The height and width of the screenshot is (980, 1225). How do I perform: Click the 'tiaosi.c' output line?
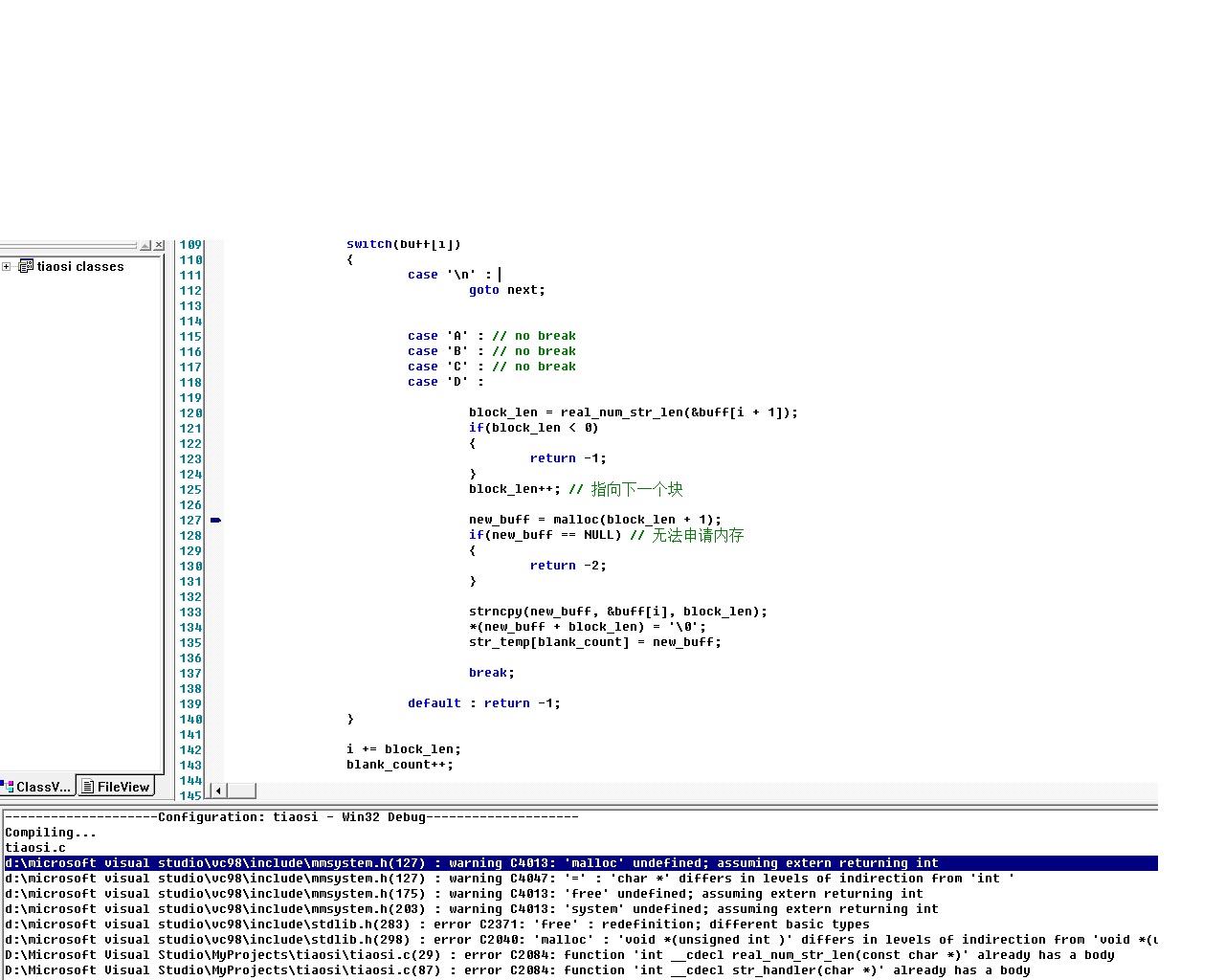(x=35, y=848)
